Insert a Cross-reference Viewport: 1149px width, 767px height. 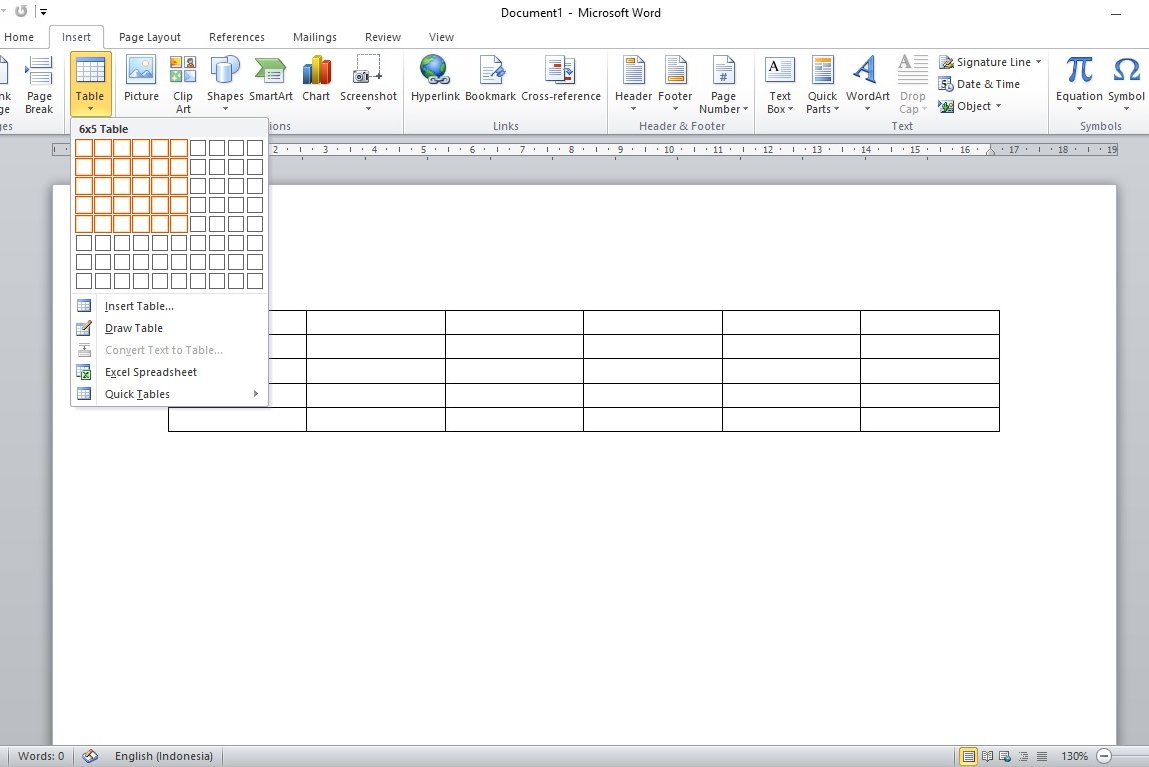pyautogui.click(x=560, y=80)
